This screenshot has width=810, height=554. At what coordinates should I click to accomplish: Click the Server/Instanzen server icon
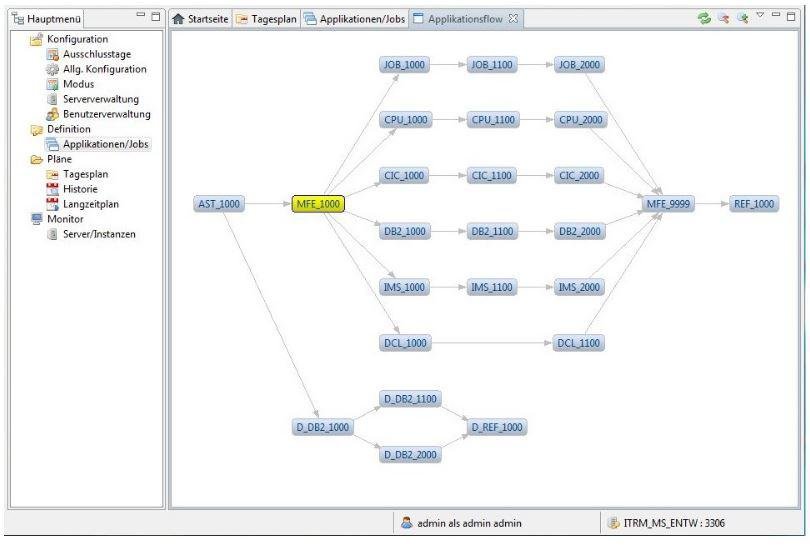point(52,234)
